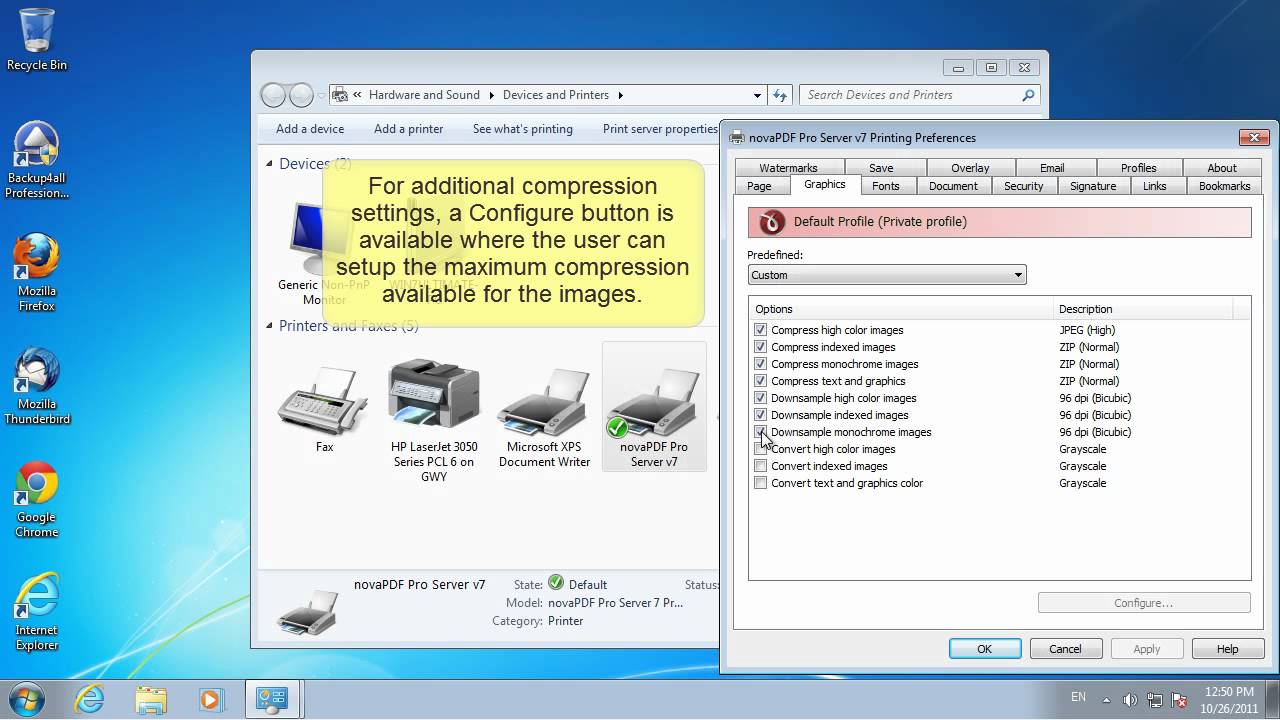
Task: Expand the Devices and Printers breadcrumb arrow
Action: pyautogui.click(x=620, y=95)
